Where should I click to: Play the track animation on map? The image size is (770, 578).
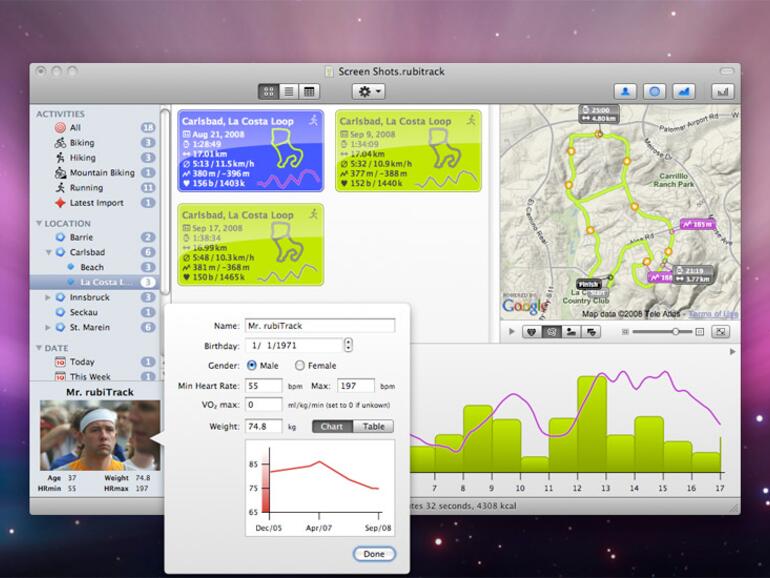click(x=512, y=331)
